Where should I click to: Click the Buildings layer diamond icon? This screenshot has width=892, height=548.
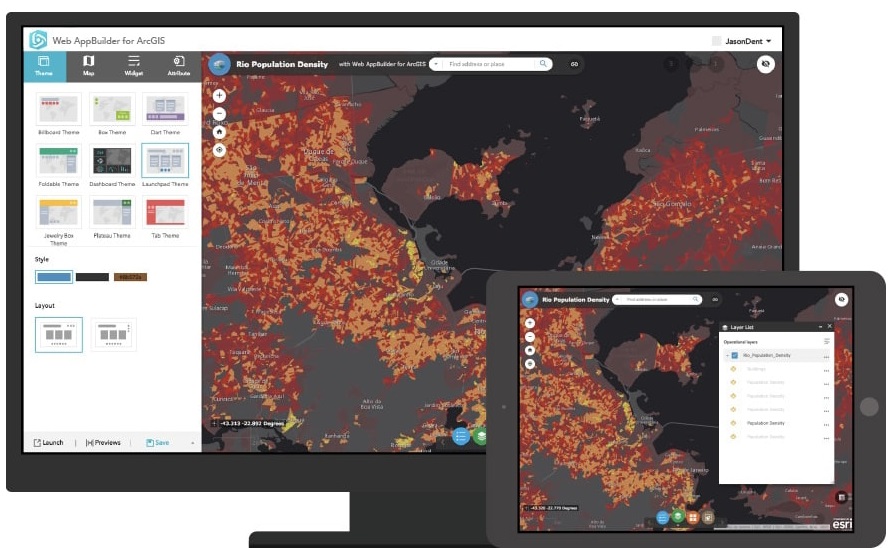coord(733,369)
